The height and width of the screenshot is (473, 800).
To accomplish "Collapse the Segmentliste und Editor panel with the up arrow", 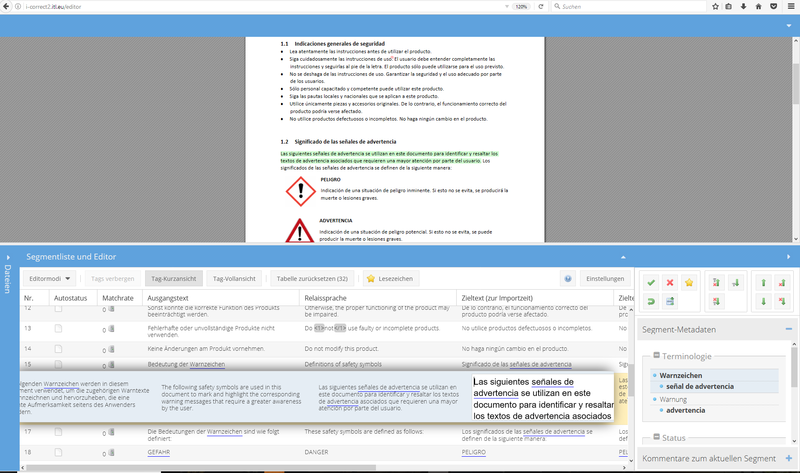I will pos(623,257).
